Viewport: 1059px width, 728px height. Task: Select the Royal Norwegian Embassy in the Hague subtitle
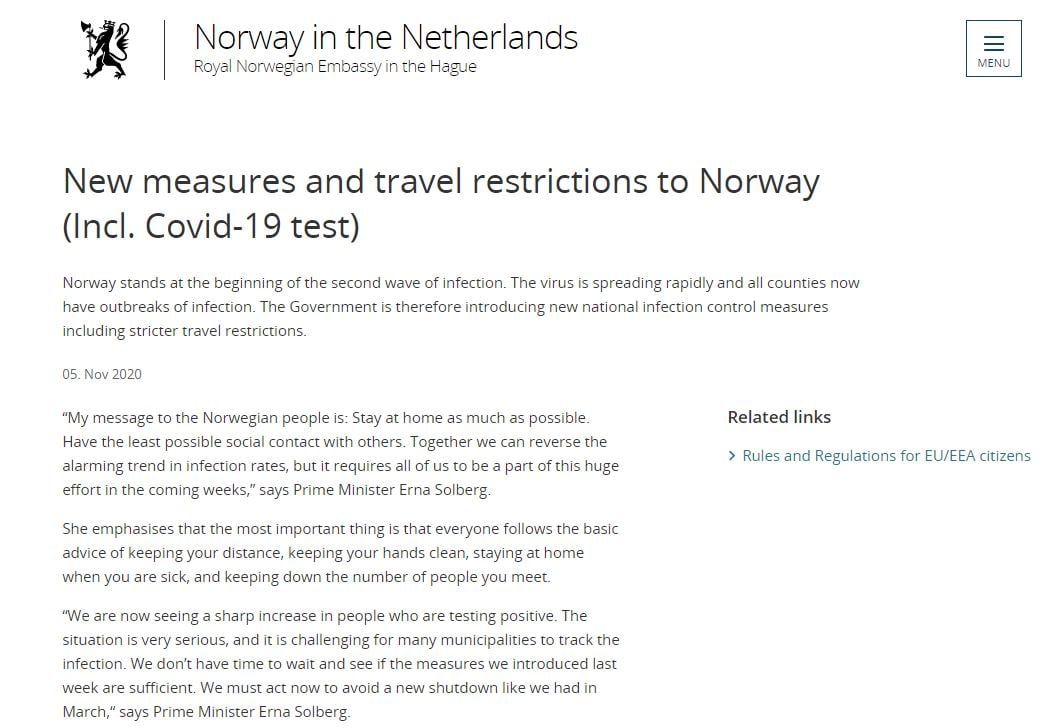pos(335,66)
